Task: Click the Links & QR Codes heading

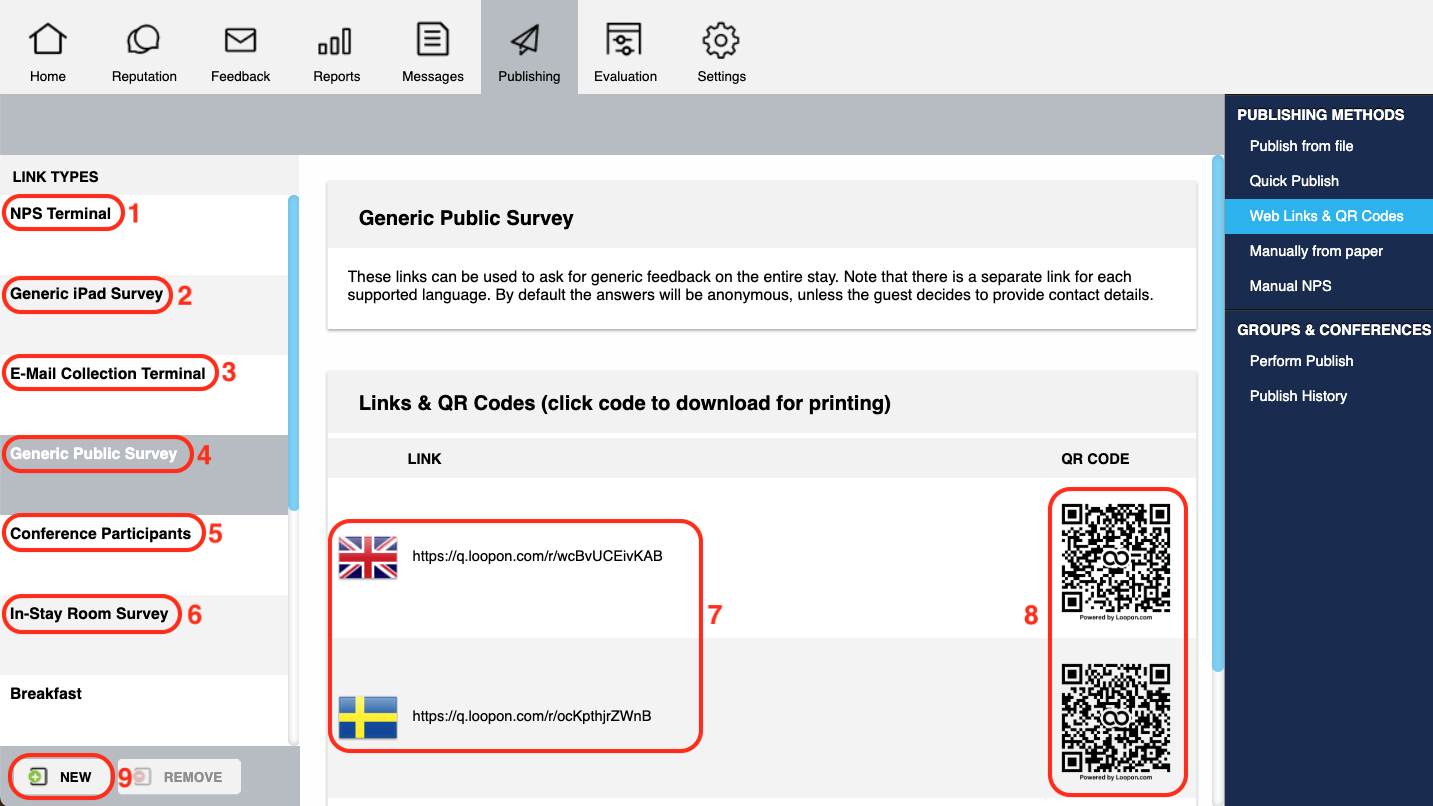Action: pos(625,404)
